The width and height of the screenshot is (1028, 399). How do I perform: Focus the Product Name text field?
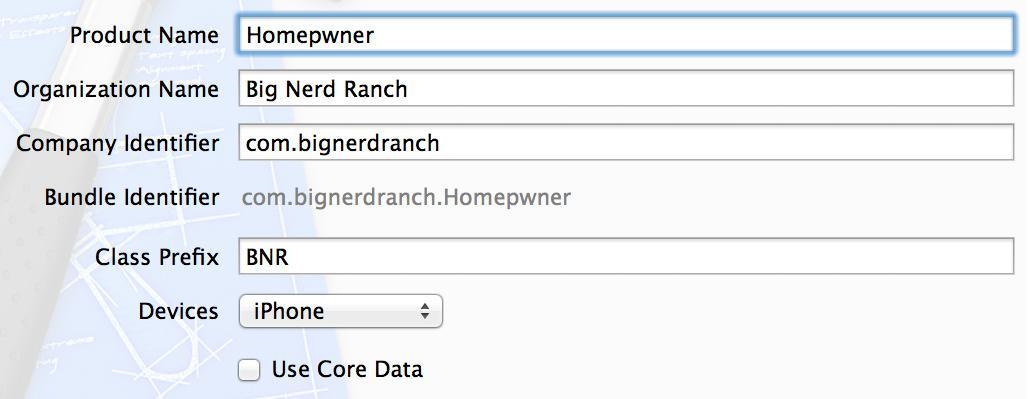coord(626,35)
